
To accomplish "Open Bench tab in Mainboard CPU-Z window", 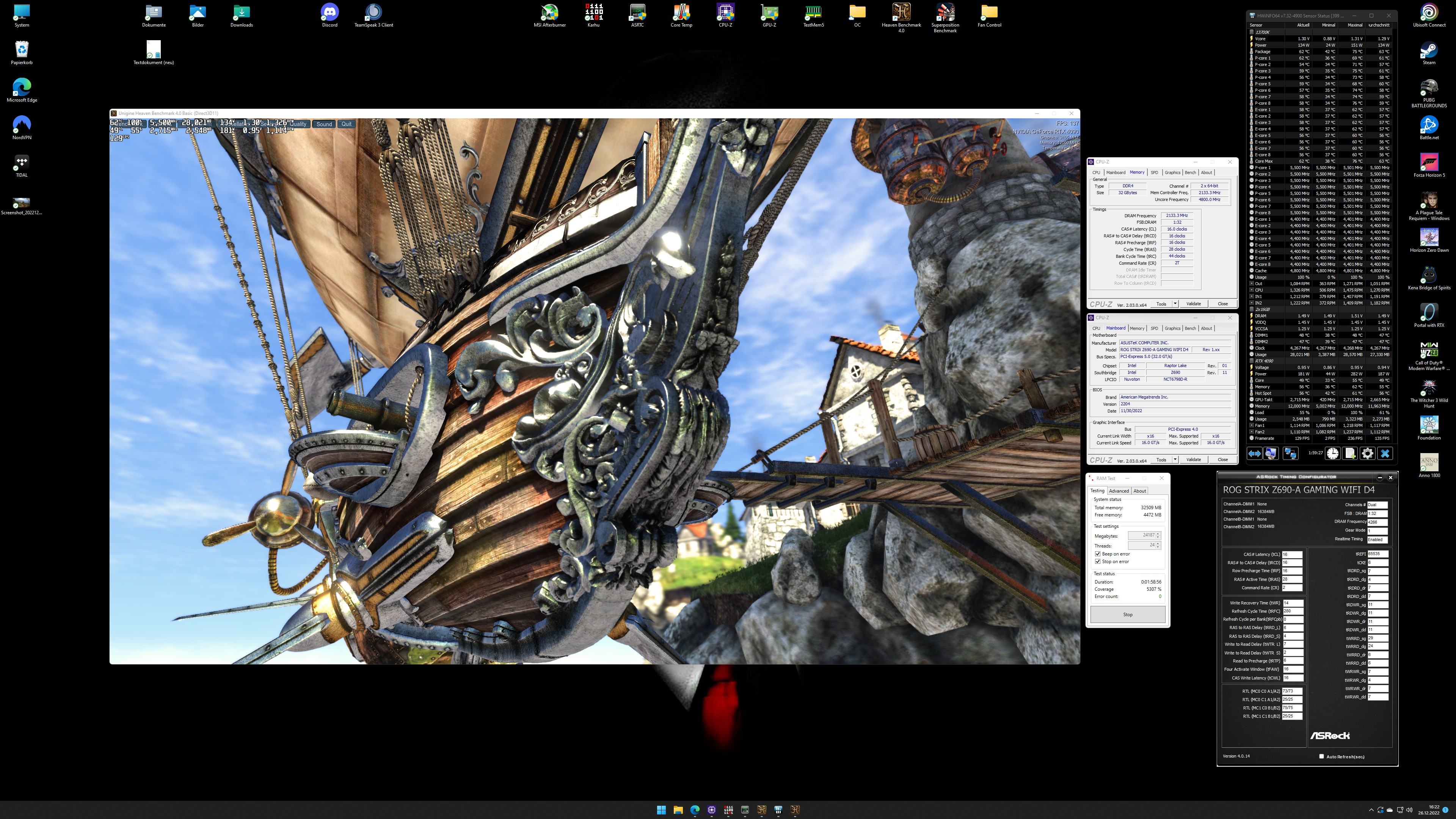I will point(1190,328).
